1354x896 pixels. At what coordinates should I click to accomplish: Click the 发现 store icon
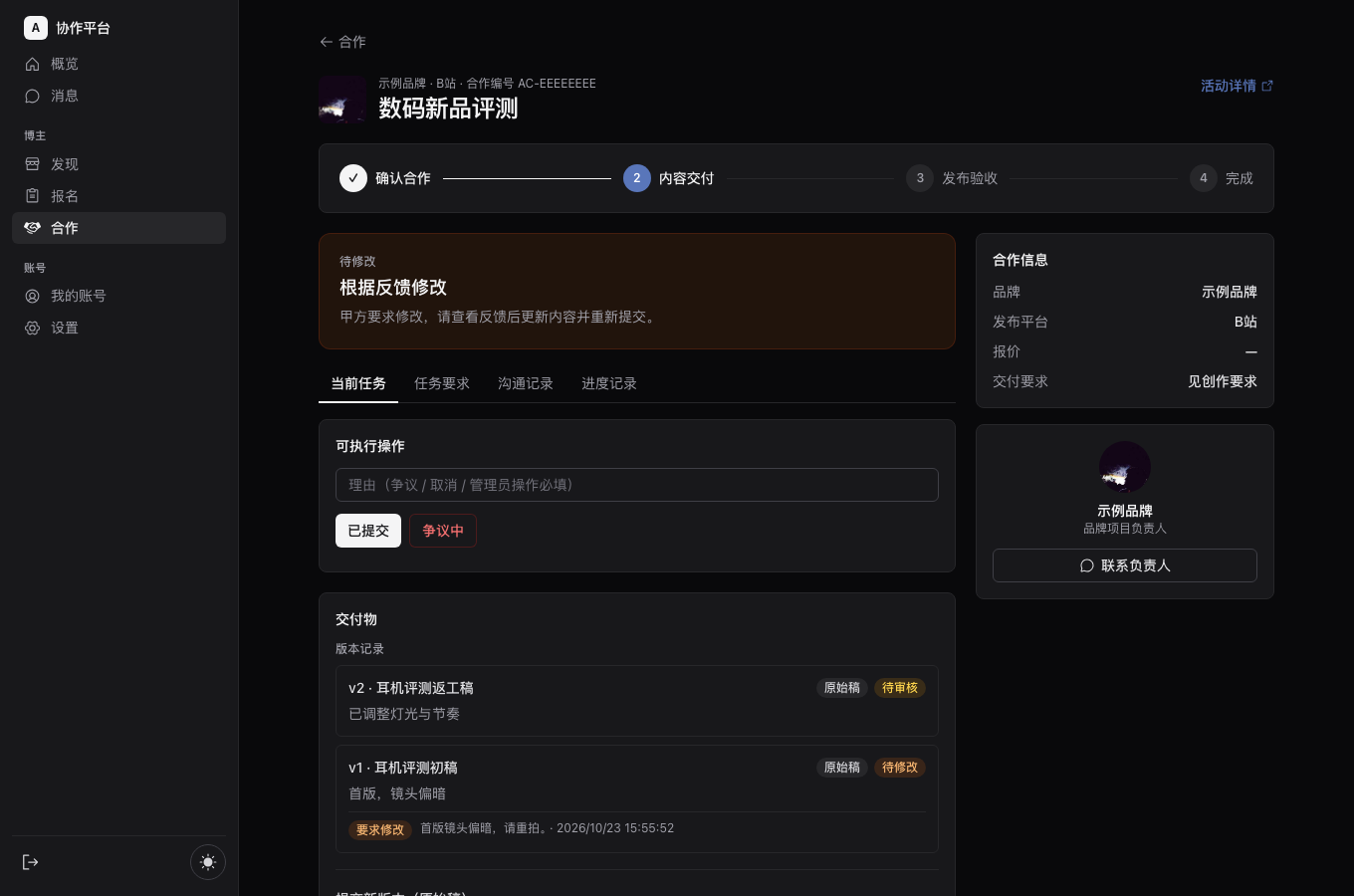[x=32, y=164]
